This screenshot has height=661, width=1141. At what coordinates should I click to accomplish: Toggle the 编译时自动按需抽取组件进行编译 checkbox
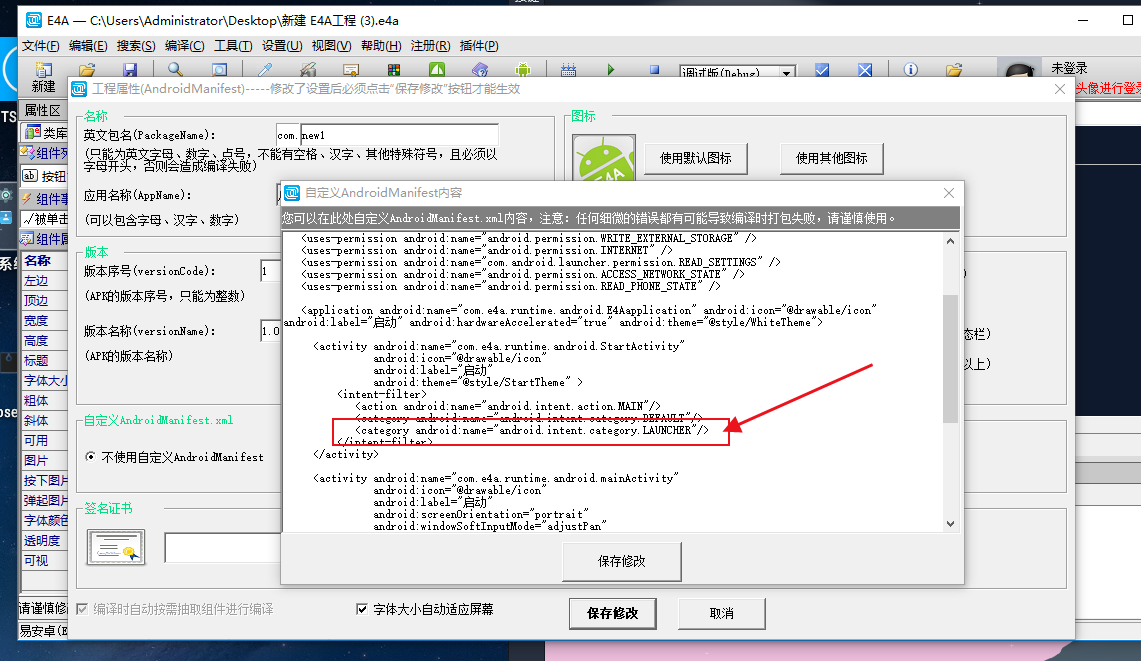point(82,609)
